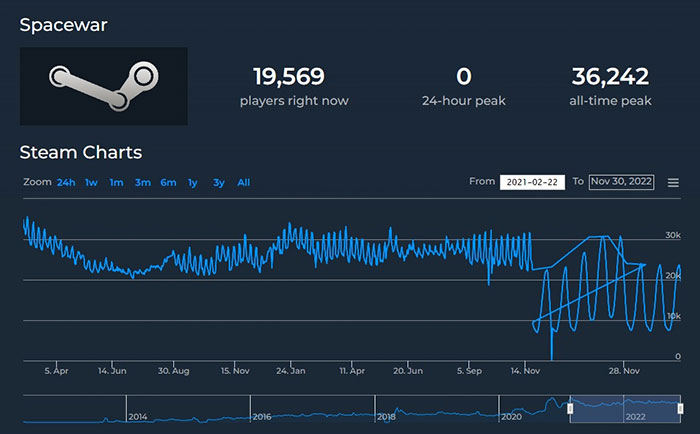Select the 1m zoom option
700x434 pixels.
[116, 182]
